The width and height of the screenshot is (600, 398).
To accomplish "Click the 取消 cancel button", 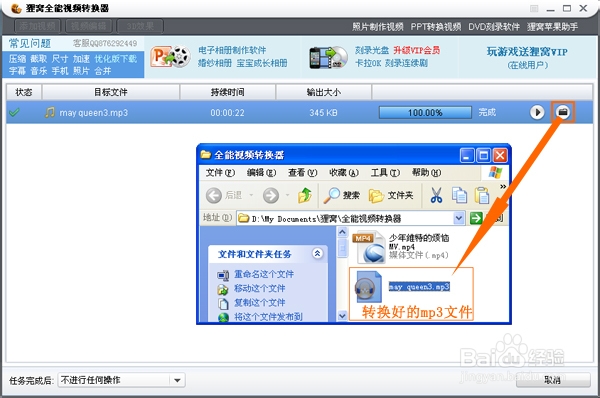I will (x=553, y=380).
